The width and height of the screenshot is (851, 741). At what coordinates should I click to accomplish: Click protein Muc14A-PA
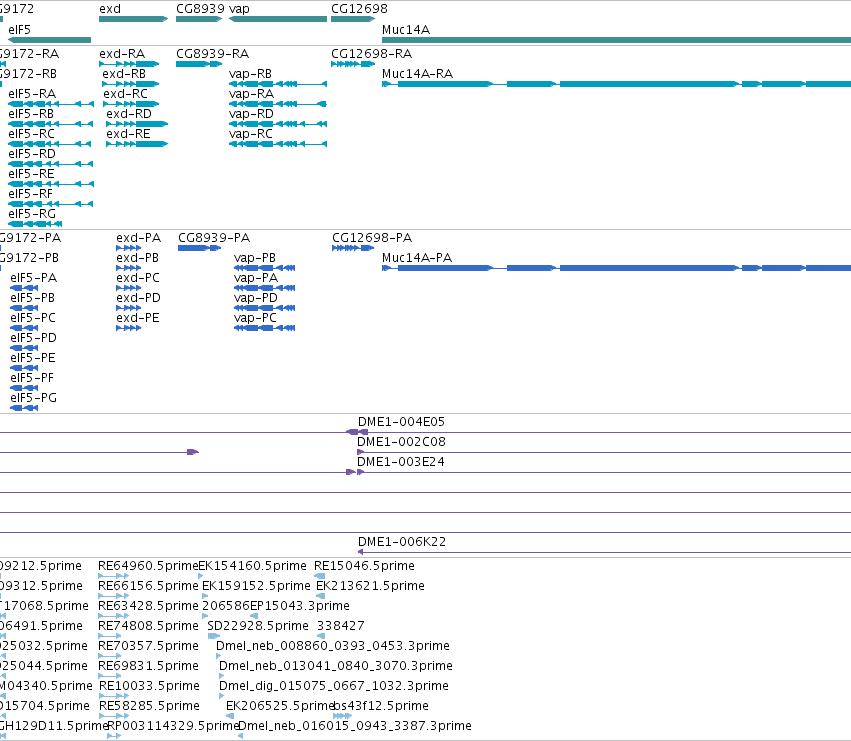coord(617,269)
